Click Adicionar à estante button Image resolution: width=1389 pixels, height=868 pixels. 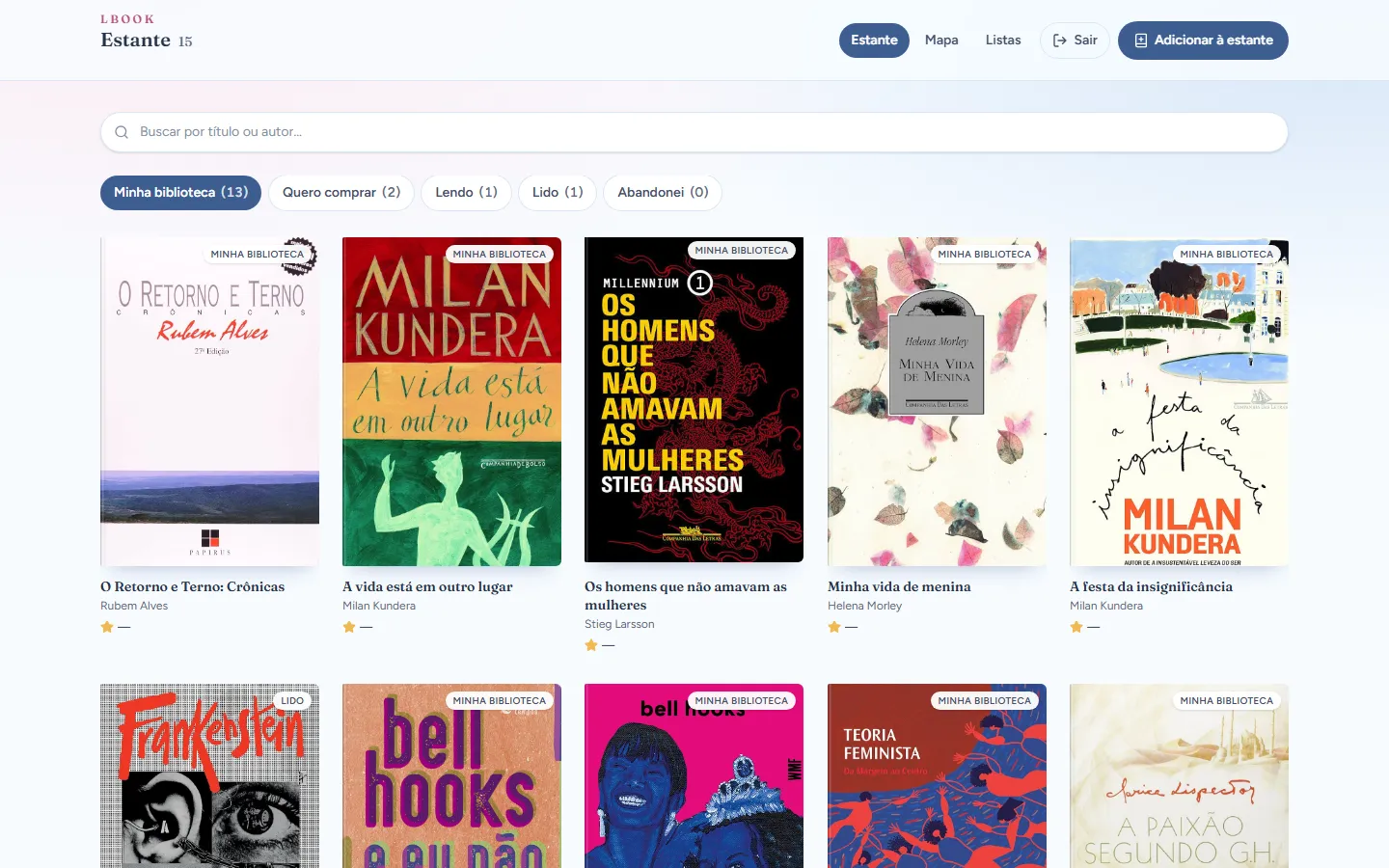[x=1203, y=41]
